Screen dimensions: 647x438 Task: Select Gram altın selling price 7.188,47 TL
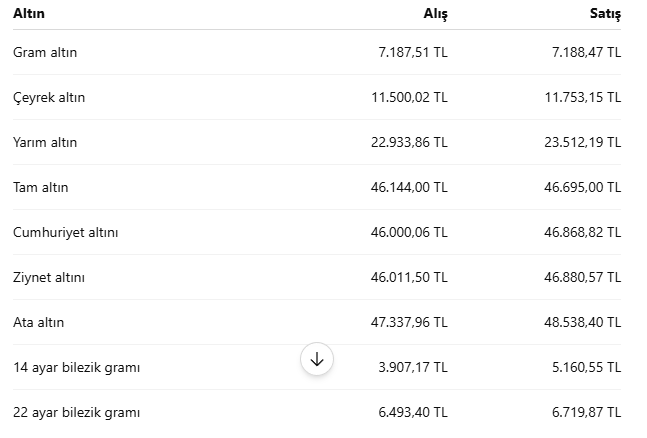coord(586,52)
